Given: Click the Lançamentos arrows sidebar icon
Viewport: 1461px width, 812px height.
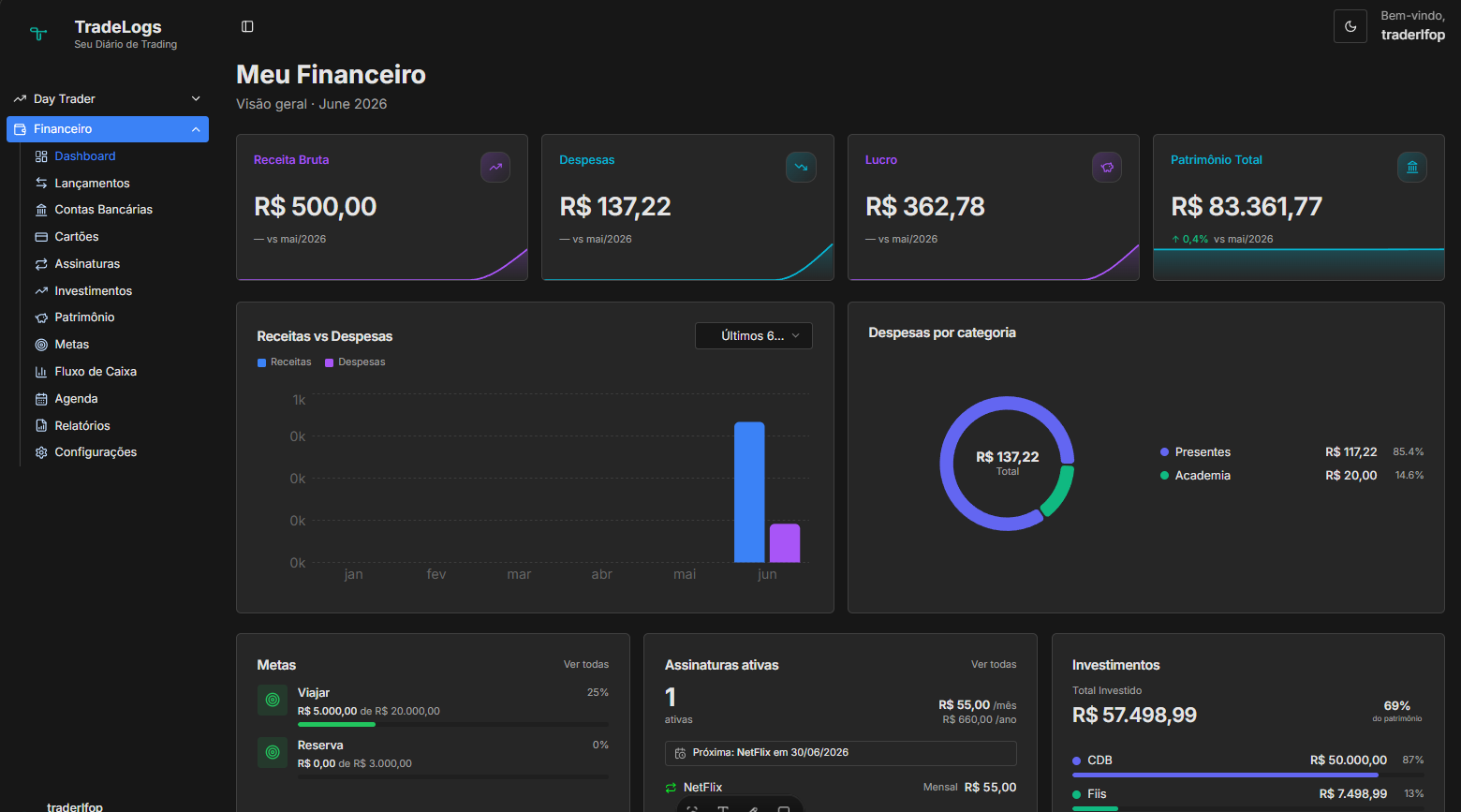Looking at the screenshot, I should pyautogui.click(x=41, y=184).
